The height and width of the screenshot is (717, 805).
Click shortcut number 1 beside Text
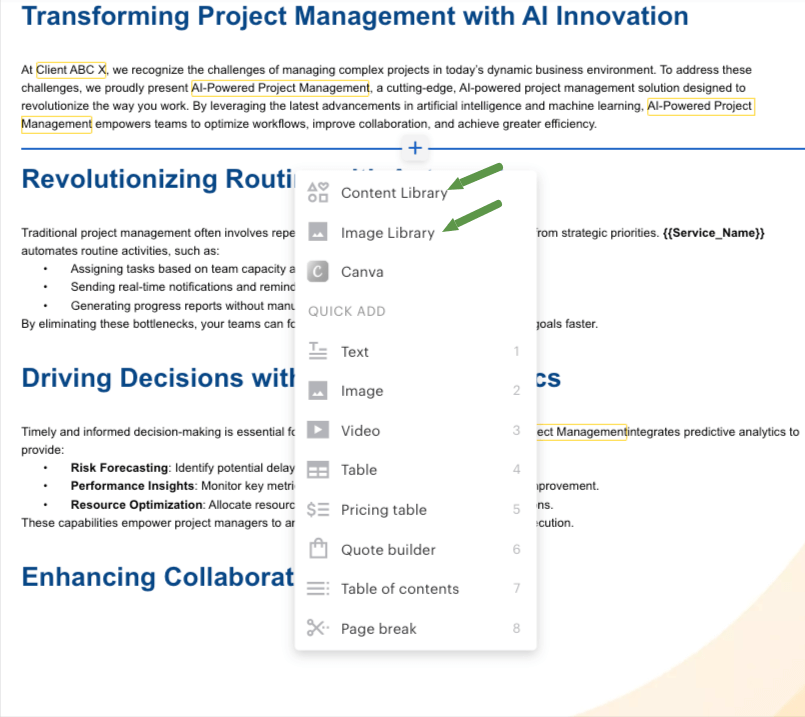[x=516, y=352]
